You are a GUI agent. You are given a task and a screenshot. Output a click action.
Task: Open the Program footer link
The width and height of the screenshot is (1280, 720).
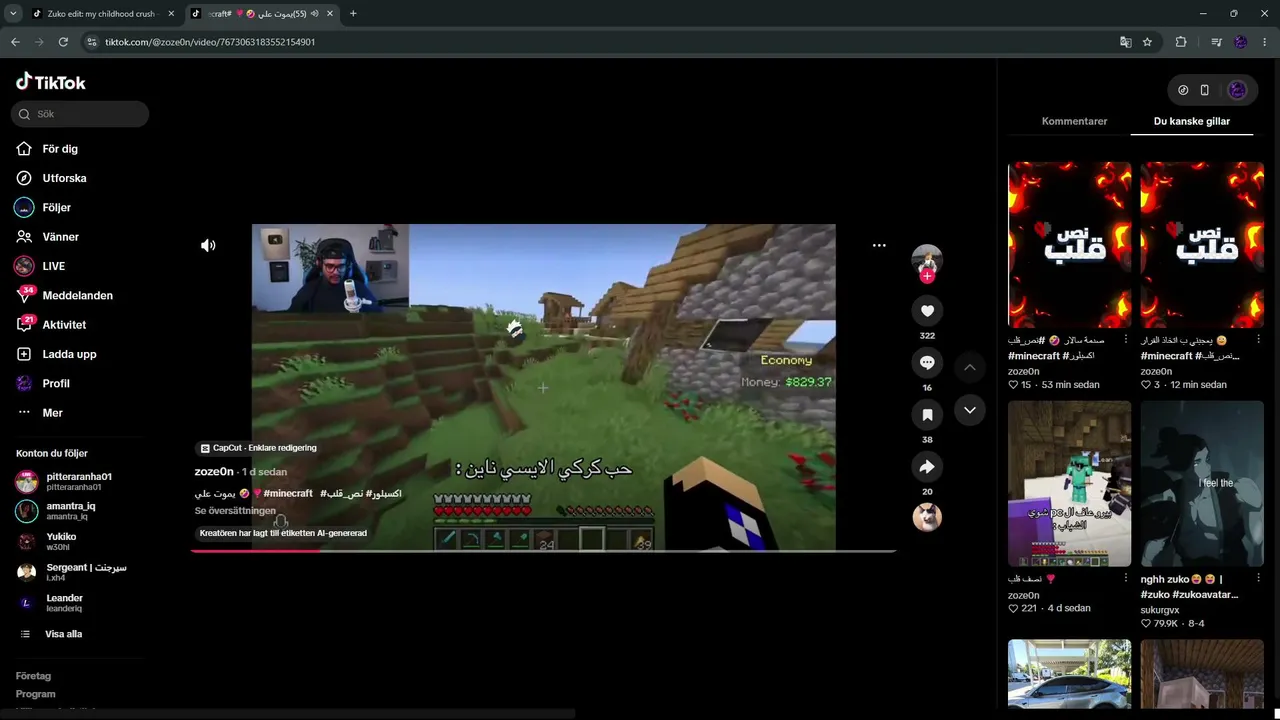(x=36, y=694)
